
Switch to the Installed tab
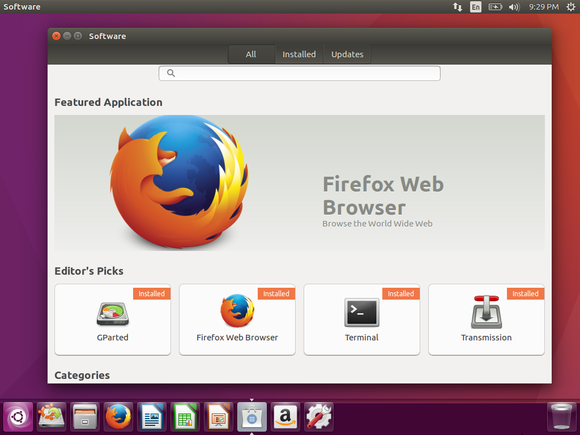(299, 54)
